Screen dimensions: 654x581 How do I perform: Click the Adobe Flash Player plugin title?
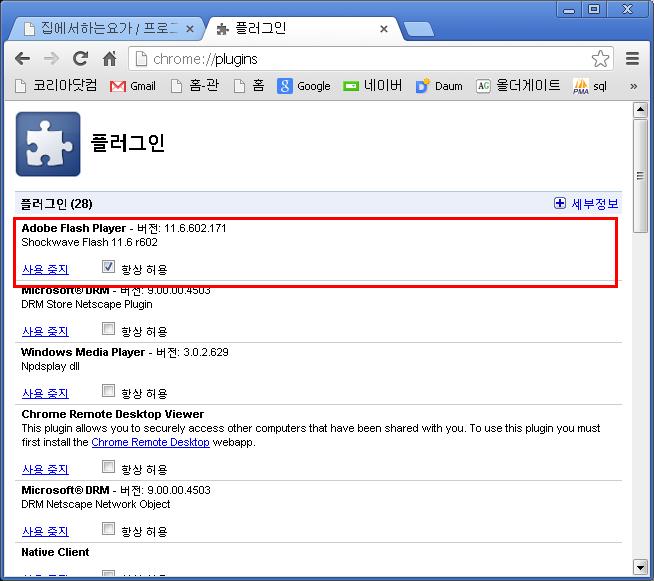click(x=73, y=228)
